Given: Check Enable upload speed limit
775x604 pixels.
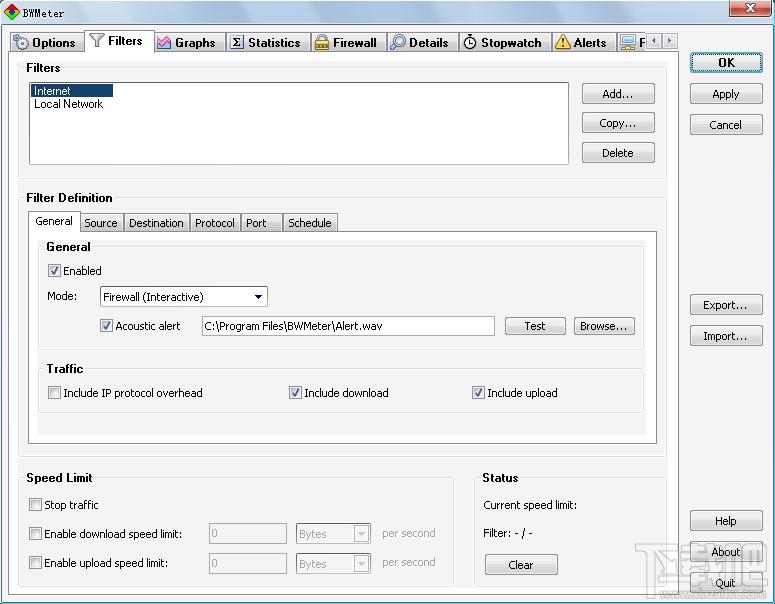Looking at the screenshot, I should [x=35, y=562].
